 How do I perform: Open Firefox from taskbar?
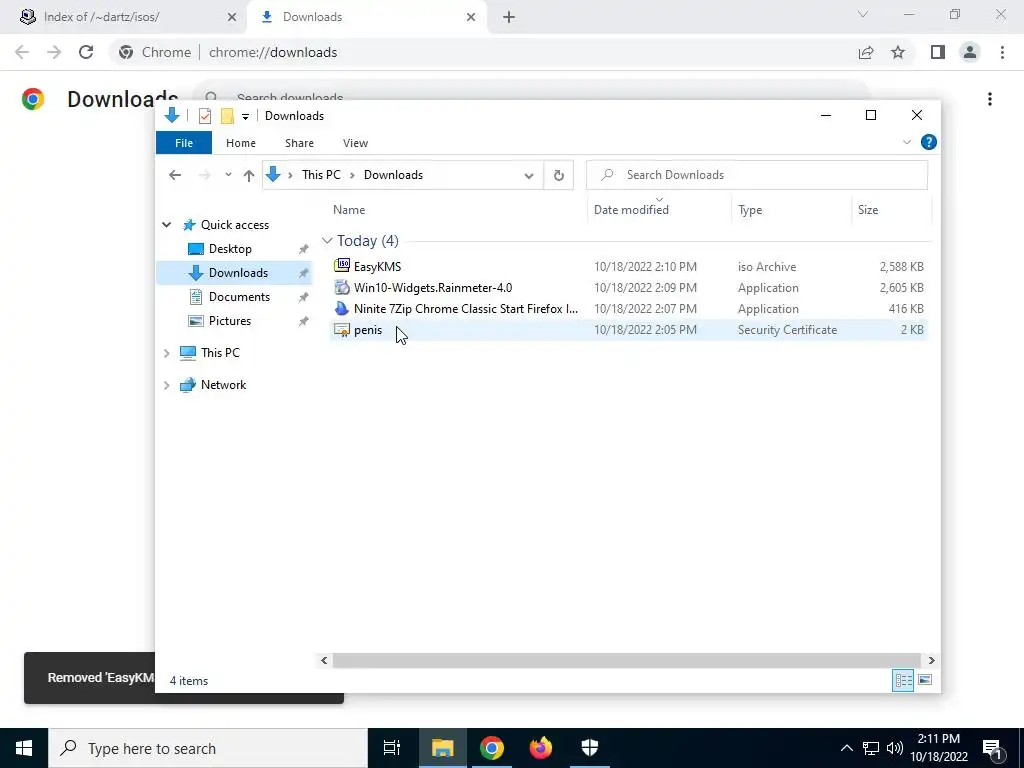point(541,748)
